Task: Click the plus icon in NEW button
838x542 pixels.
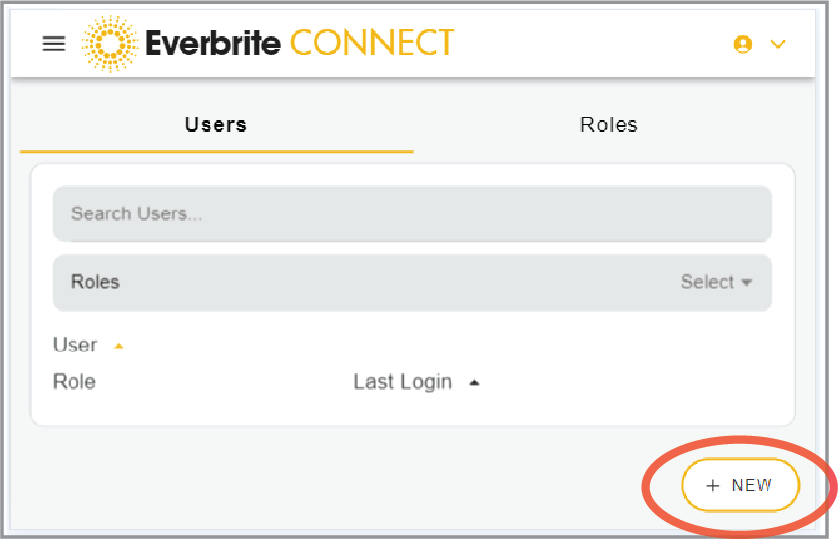Action: tap(712, 486)
